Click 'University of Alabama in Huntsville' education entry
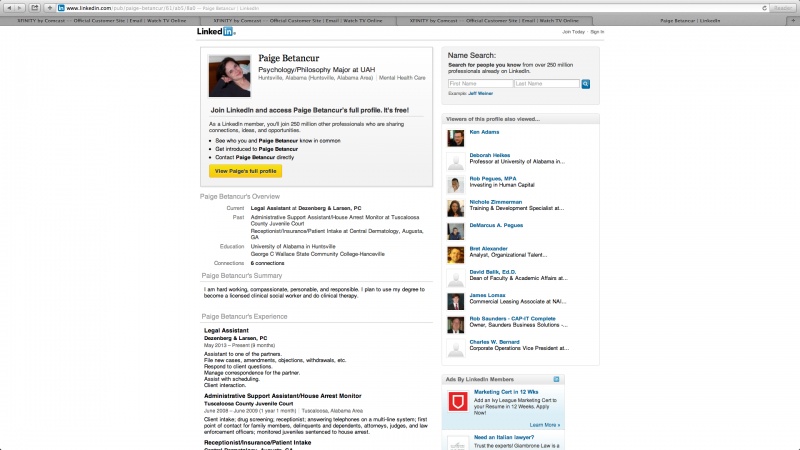 pos(293,246)
